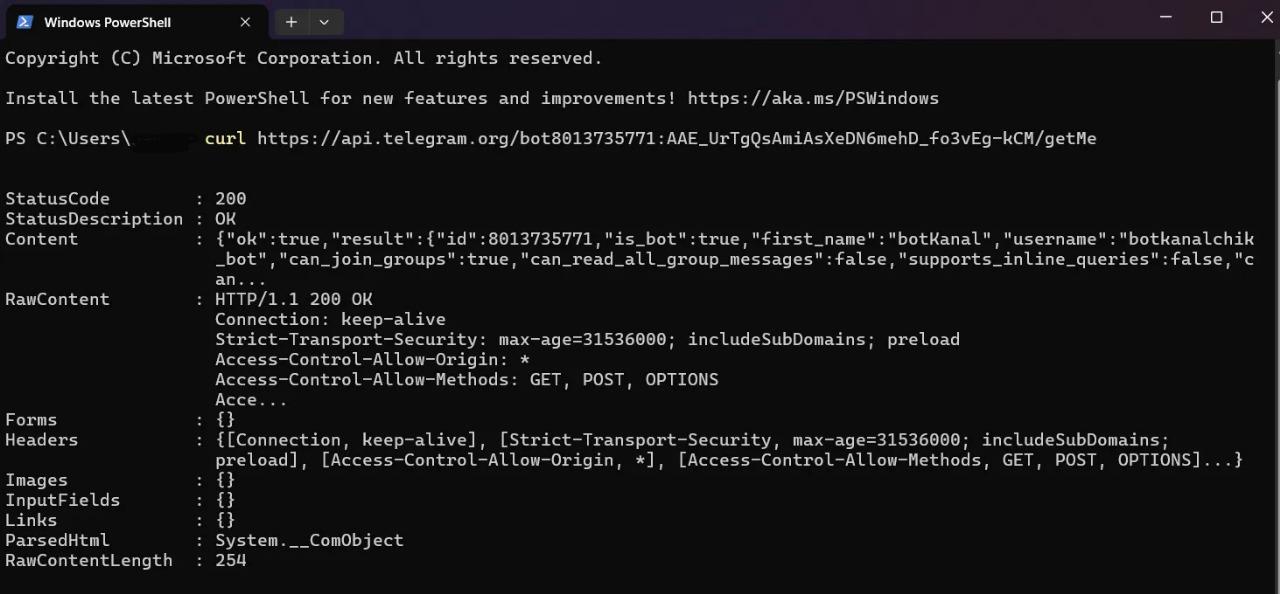
Task: Open the aka.ms/PSWindows link
Action: coord(813,98)
